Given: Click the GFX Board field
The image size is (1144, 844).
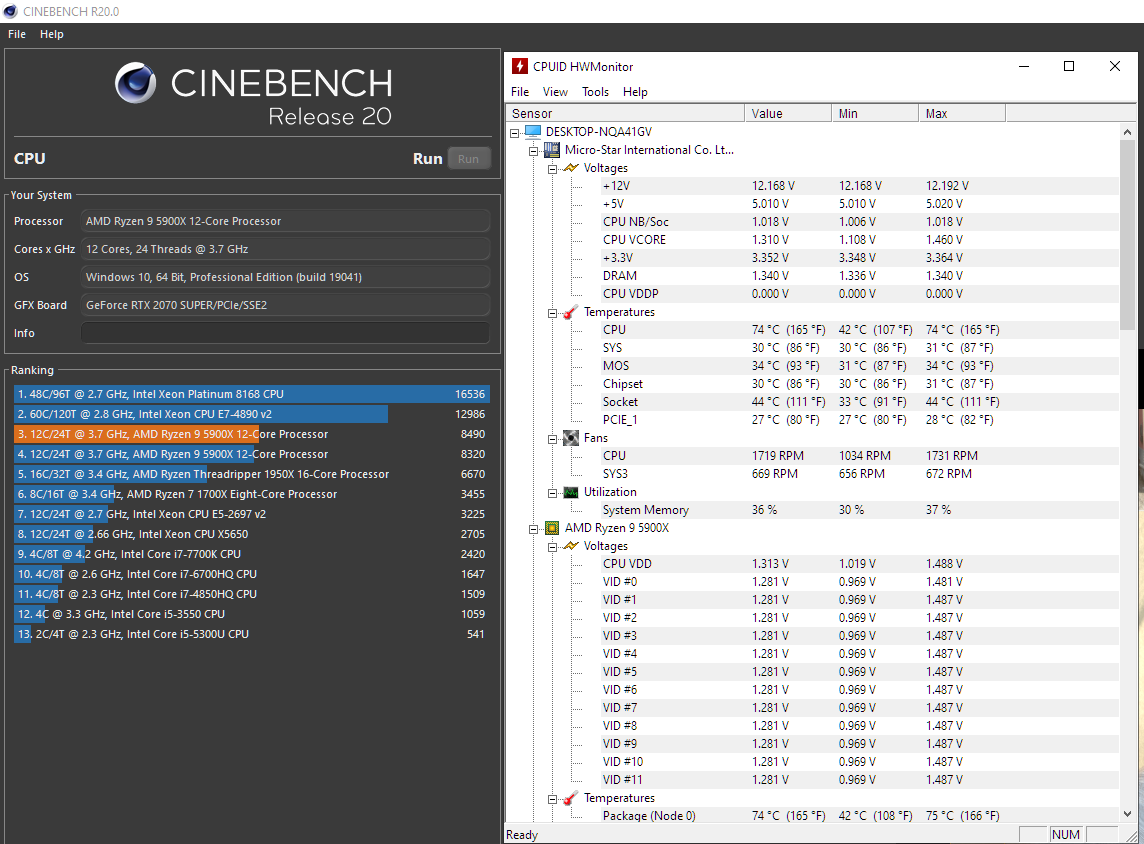Looking at the screenshot, I should 285,305.
